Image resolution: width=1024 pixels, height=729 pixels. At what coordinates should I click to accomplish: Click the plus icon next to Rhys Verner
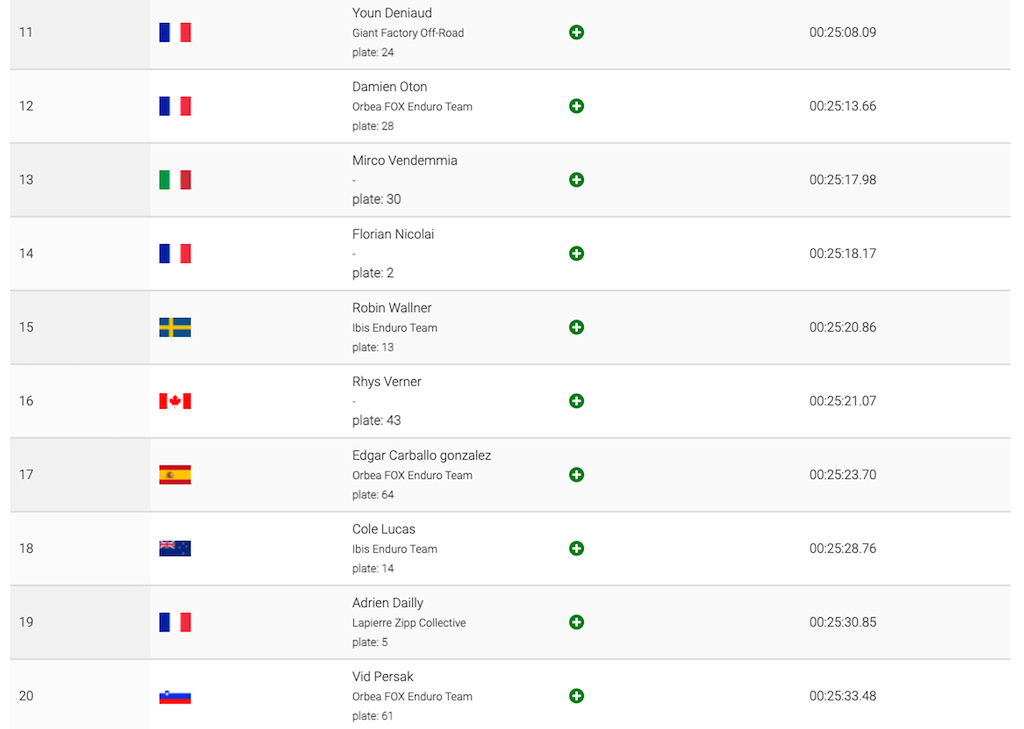pyautogui.click(x=576, y=401)
